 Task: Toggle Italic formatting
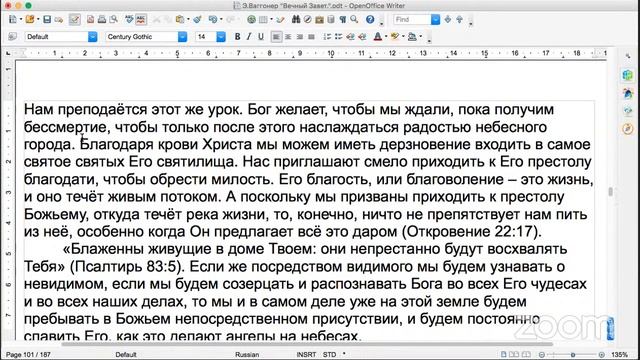coord(249,37)
